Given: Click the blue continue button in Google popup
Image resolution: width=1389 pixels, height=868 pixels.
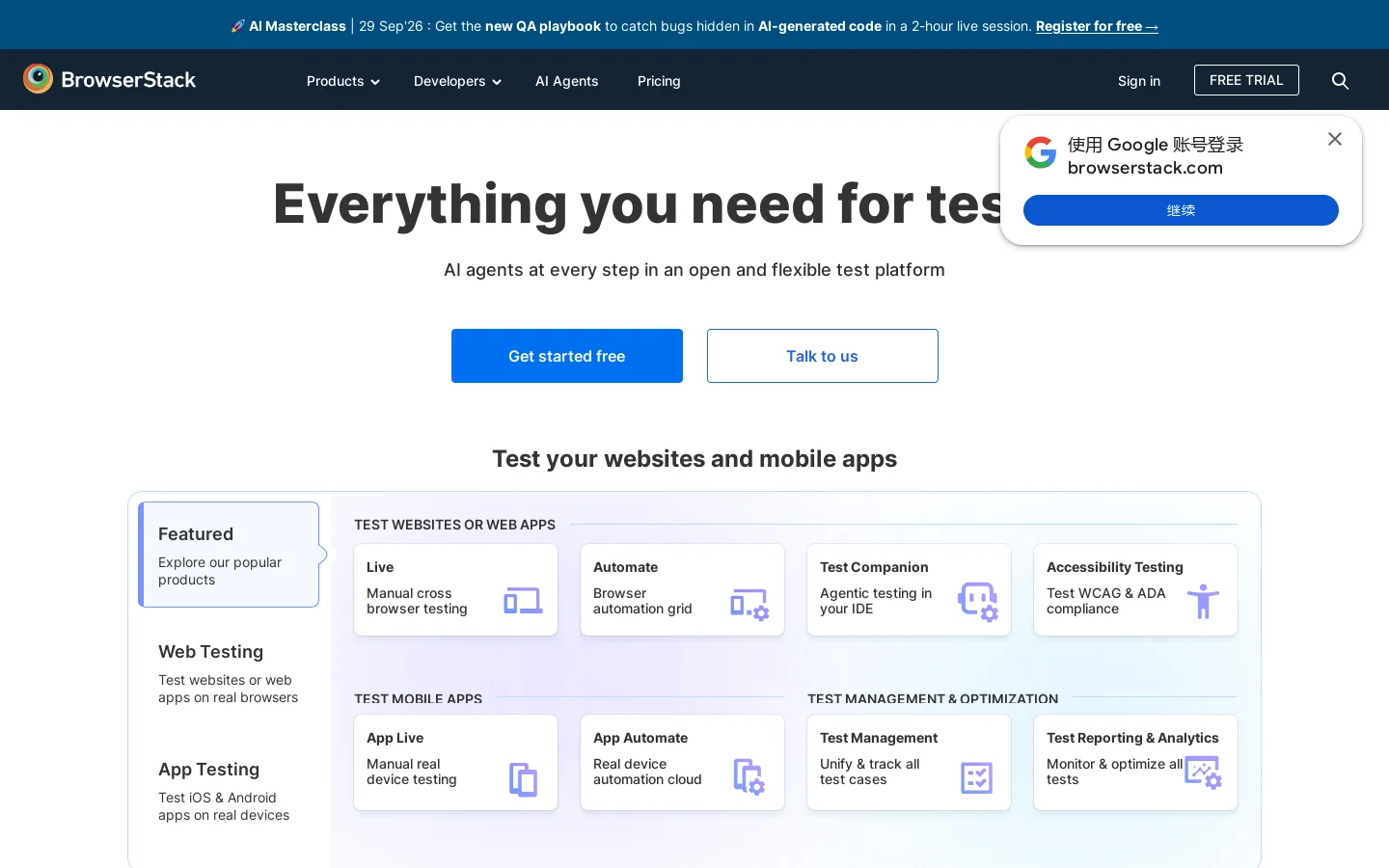Looking at the screenshot, I should coord(1181,210).
